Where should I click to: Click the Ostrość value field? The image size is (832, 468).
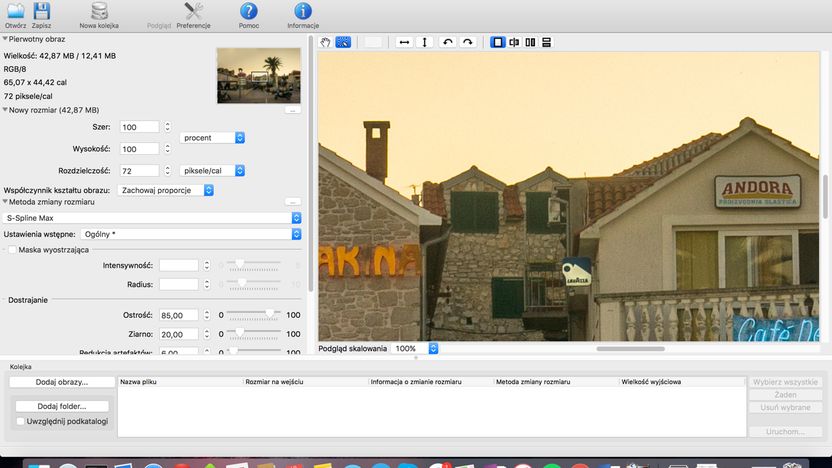(x=179, y=315)
